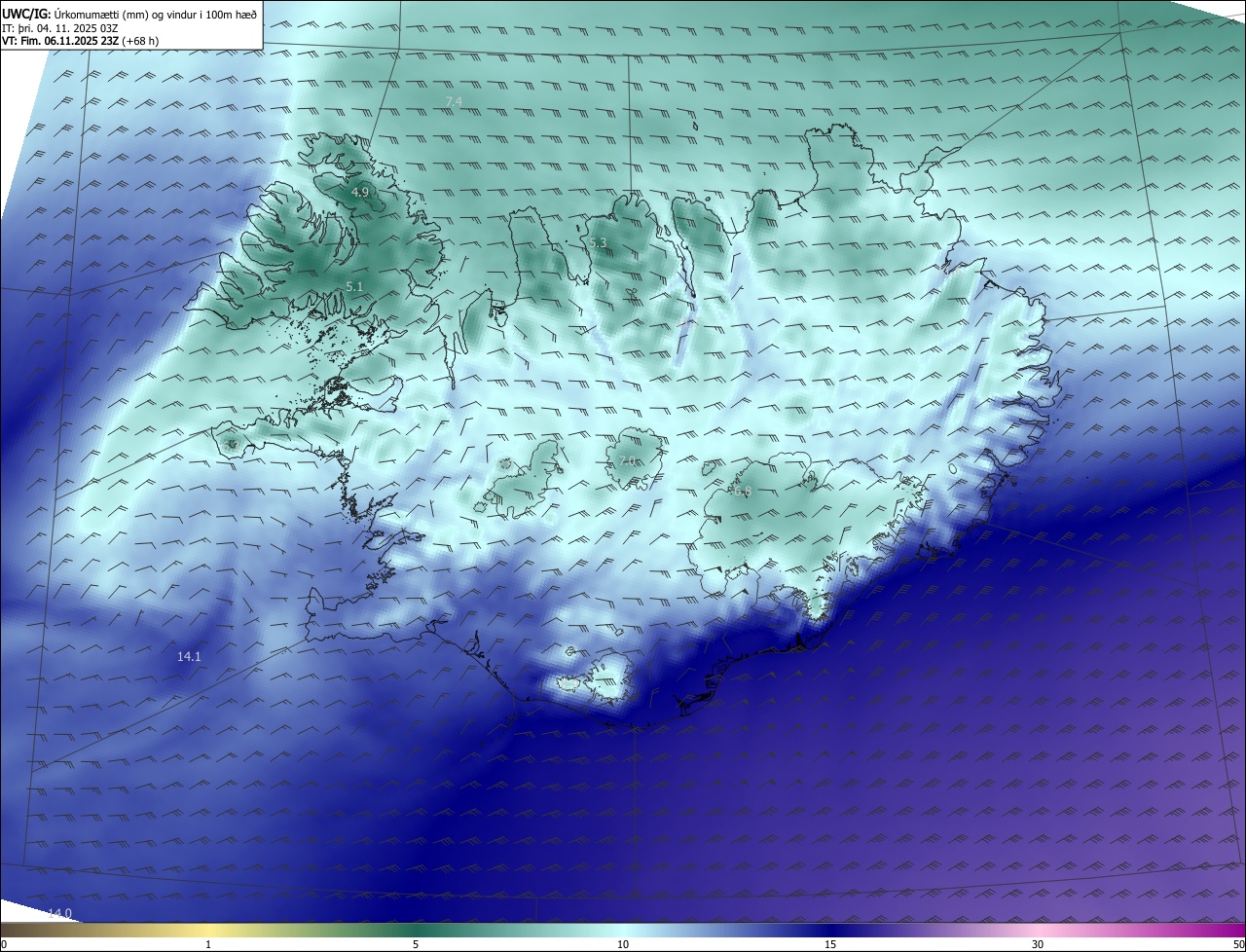Viewport: 1246px width, 952px height.
Task: Click the 14.1 value label over the ocean
Action: pos(189,657)
